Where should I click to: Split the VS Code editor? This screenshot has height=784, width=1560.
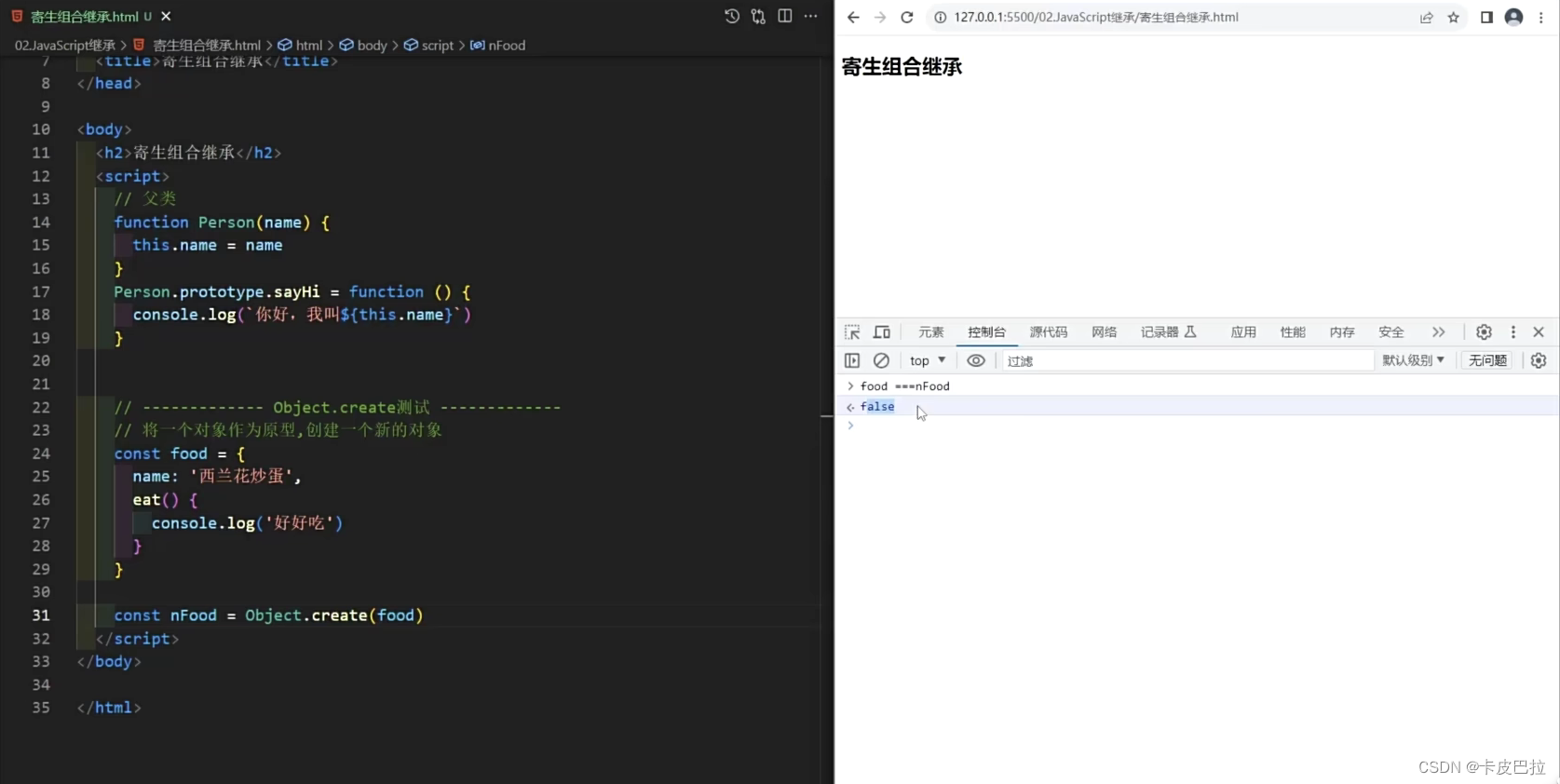tap(785, 17)
